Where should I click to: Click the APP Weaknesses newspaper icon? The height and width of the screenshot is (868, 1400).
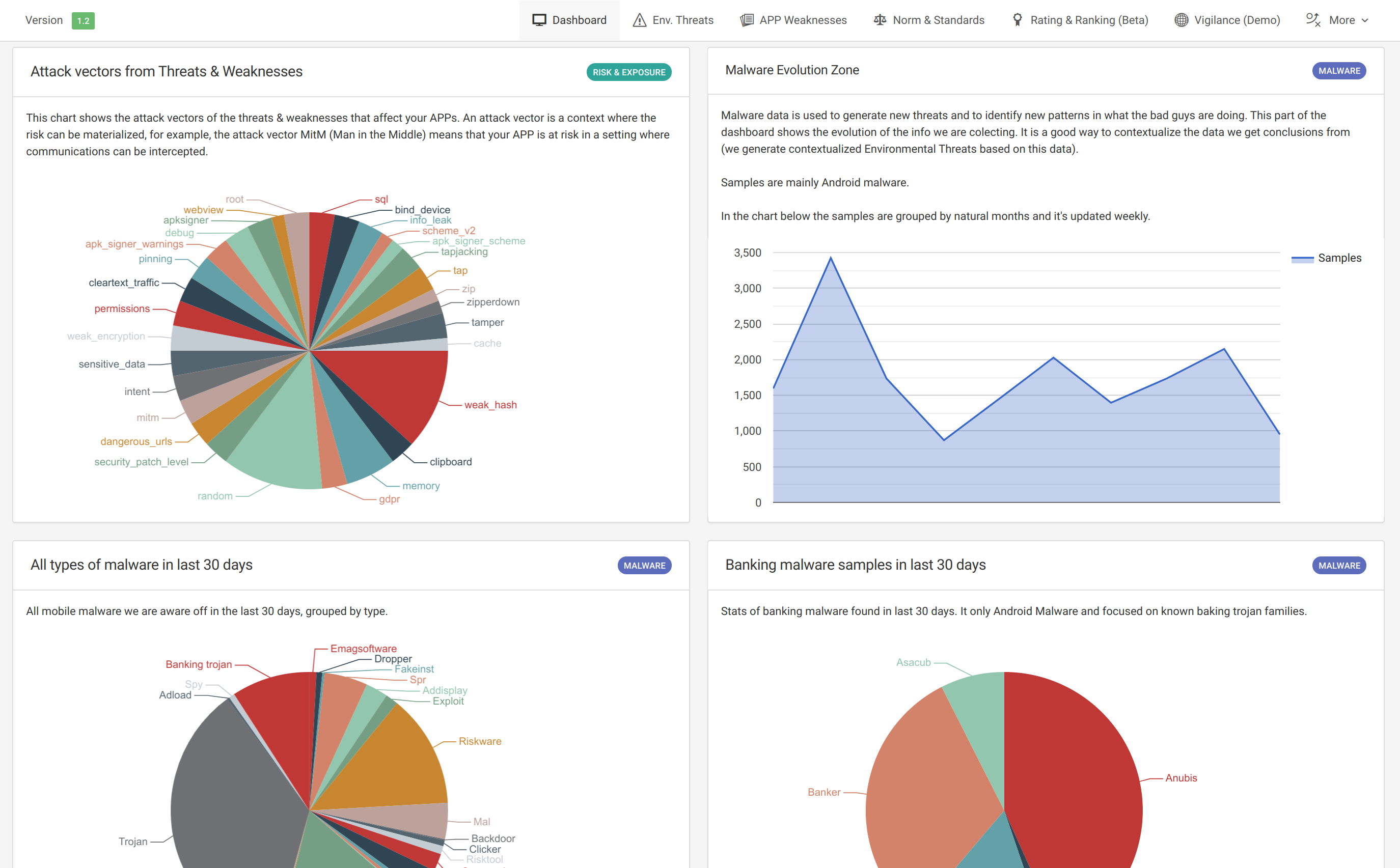click(747, 20)
